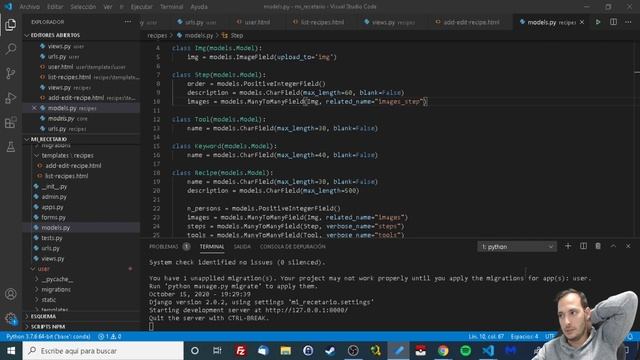Open models.py core in open editors
The width and height of the screenshot is (640, 360).
(68, 118)
